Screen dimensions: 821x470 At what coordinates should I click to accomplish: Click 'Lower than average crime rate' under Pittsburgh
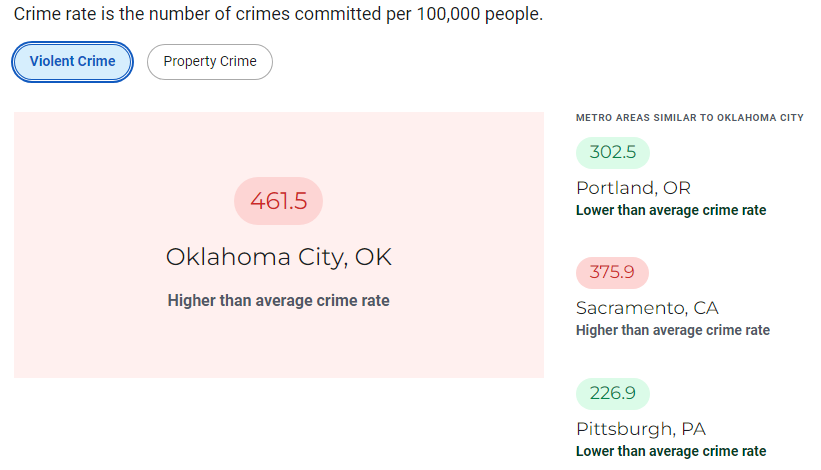(671, 451)
